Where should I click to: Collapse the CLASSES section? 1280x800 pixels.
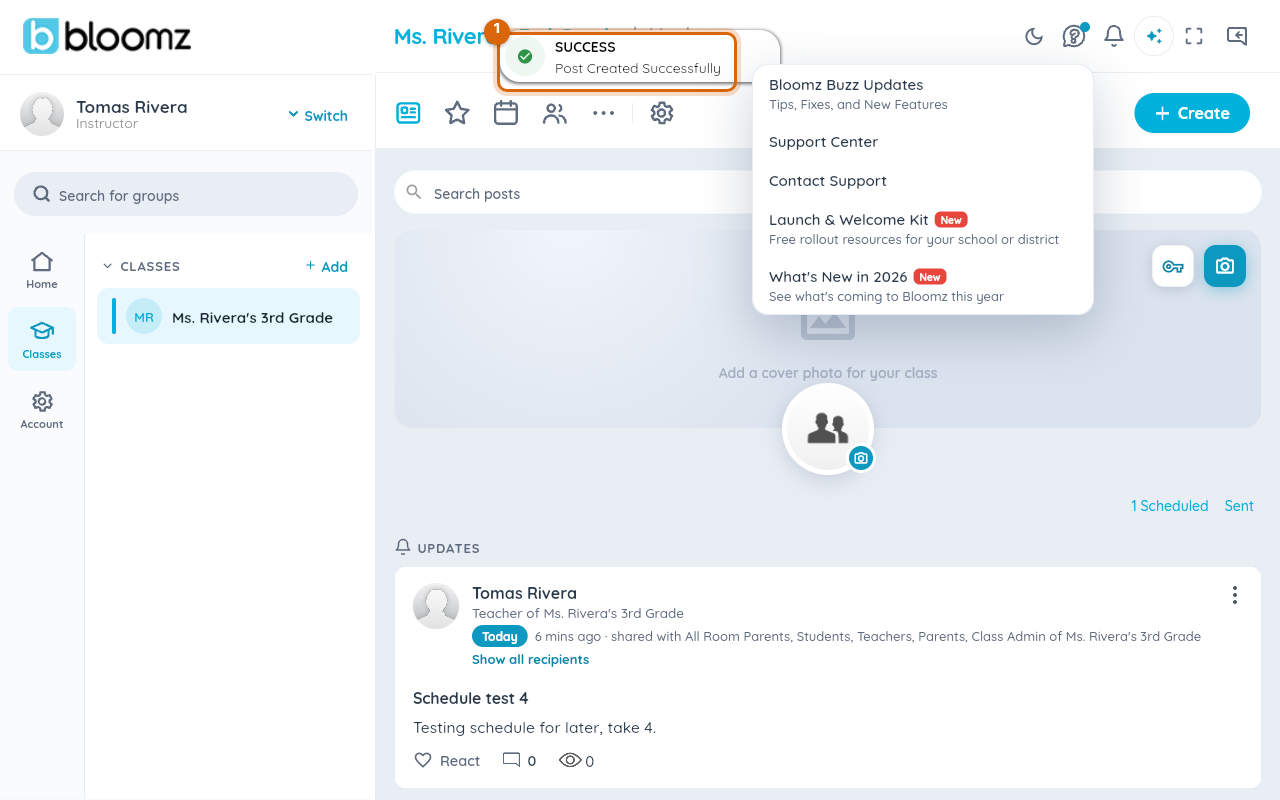tap(142, 266)
